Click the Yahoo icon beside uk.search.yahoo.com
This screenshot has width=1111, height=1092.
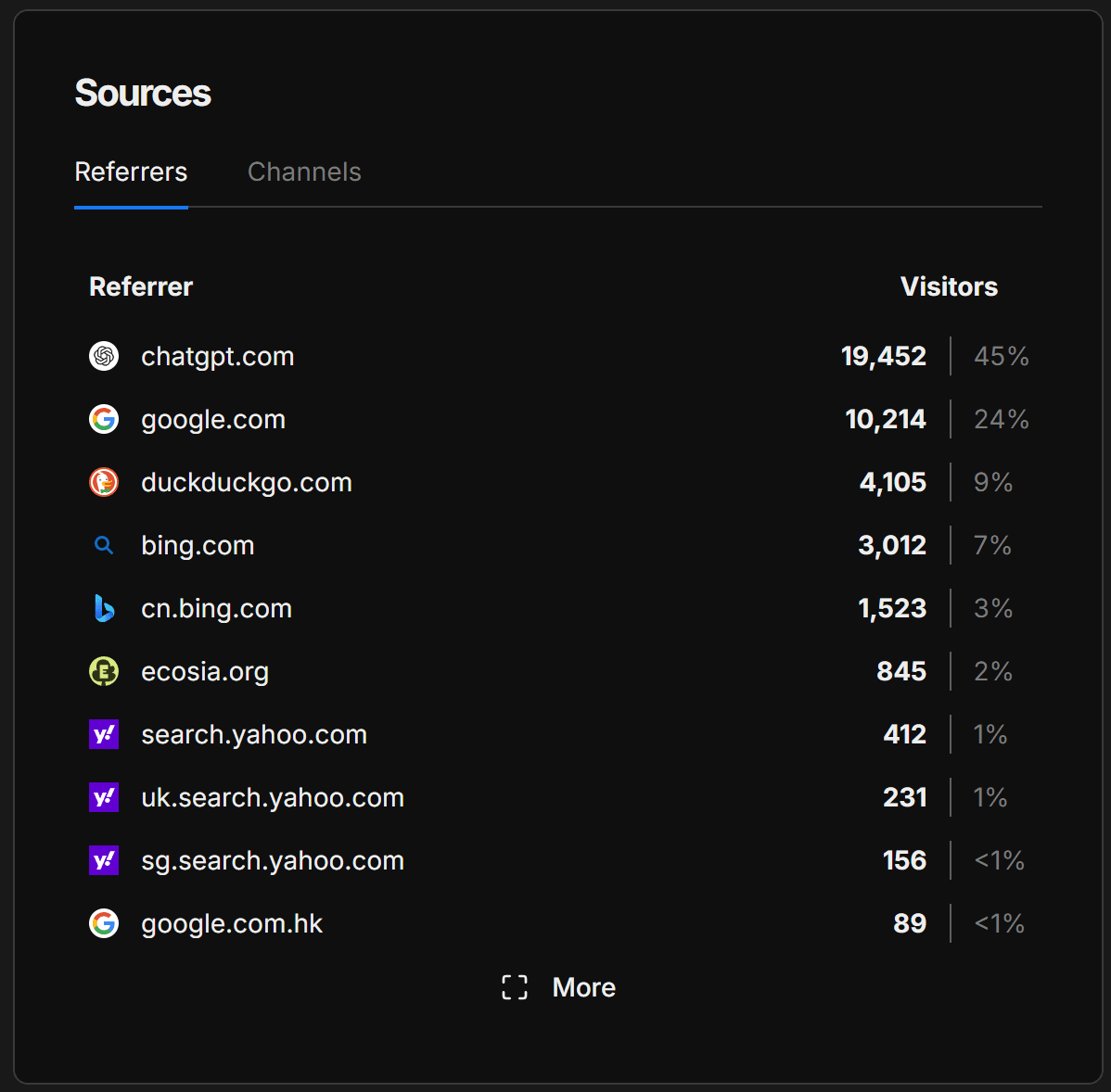[104, 797]
